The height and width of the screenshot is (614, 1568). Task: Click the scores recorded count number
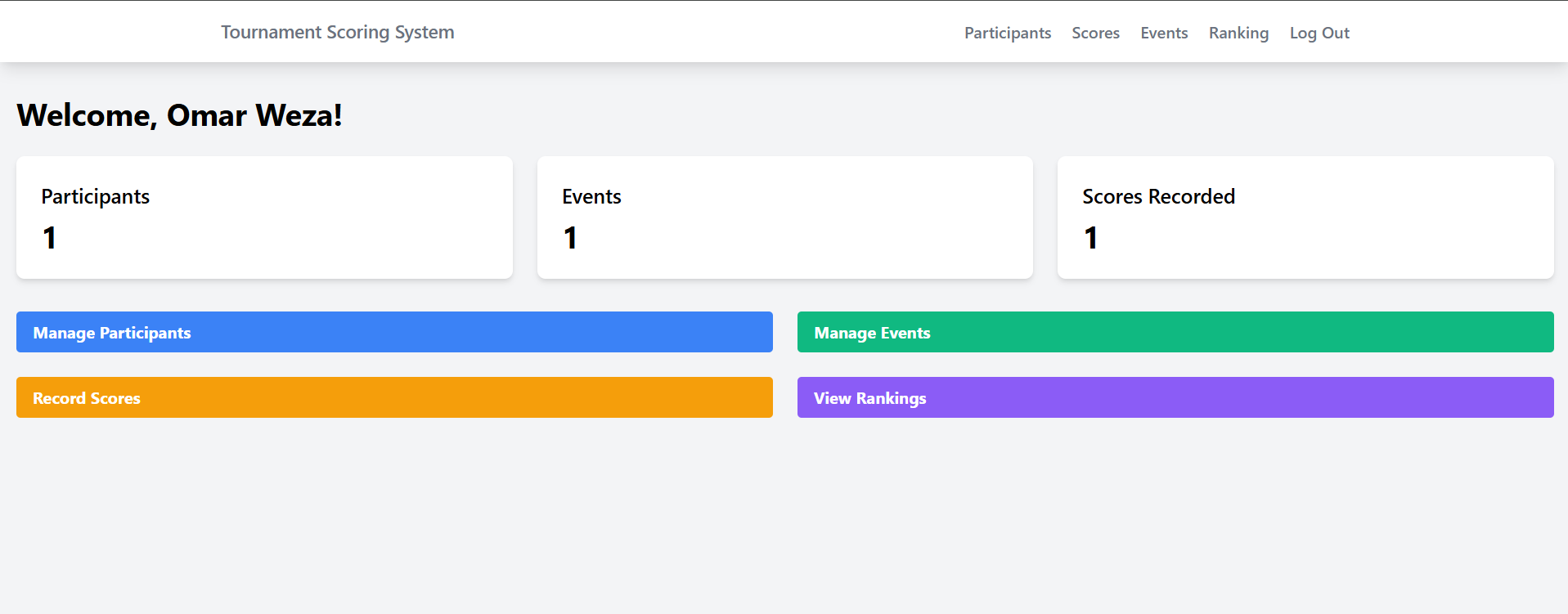pos(1090,238)
